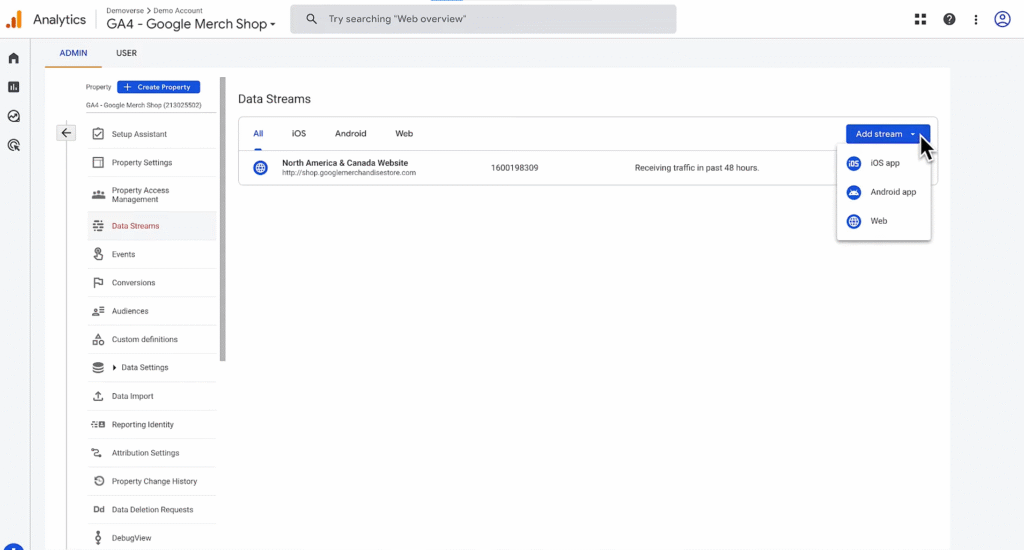The height and width of the screenshot is (550, 1024).
Task: Open Events link in sidebar
Action: pyautogui.click(x=123, y=254)
